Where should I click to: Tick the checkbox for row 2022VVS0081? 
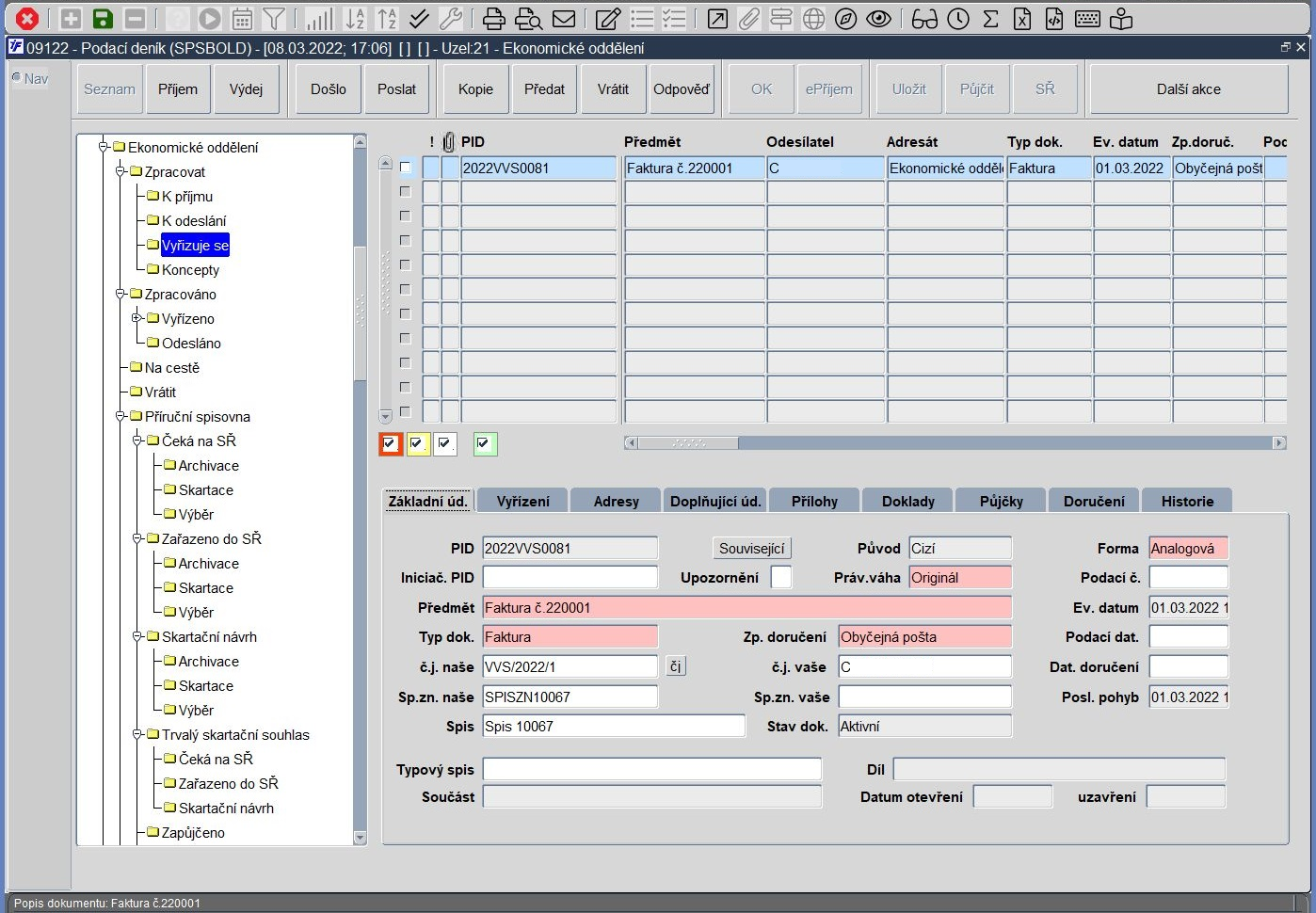(406, 168)
